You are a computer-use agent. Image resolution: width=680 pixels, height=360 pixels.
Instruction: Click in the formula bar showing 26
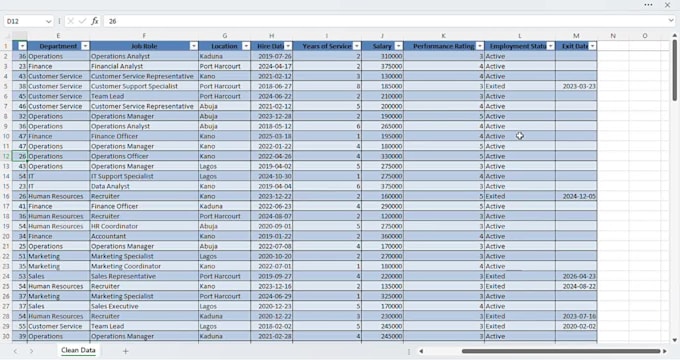[385, 21]
